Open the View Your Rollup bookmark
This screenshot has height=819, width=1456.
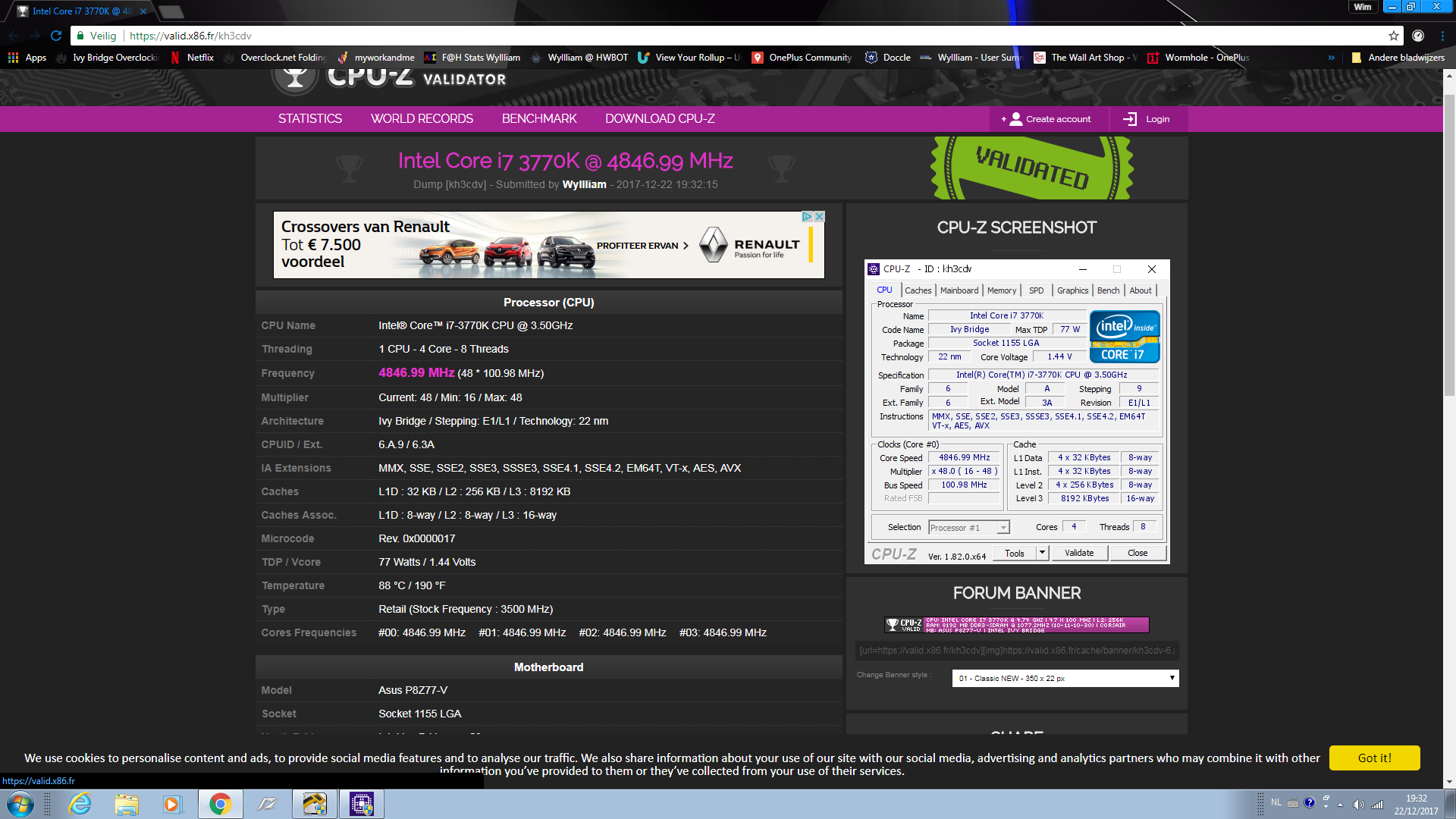(x=689, y=58)
